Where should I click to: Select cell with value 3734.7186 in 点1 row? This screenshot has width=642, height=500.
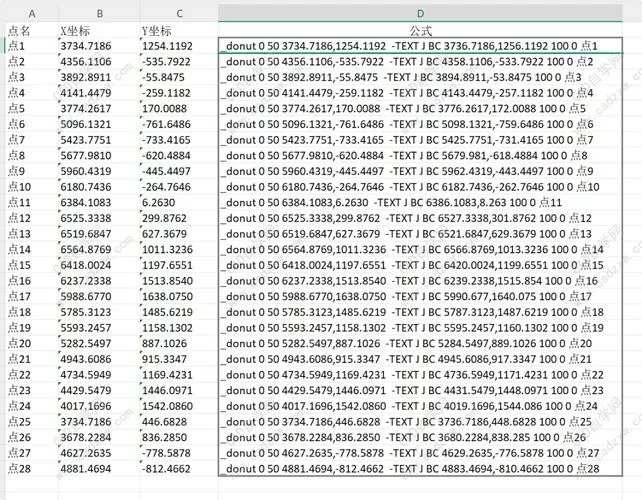[99, 46]
